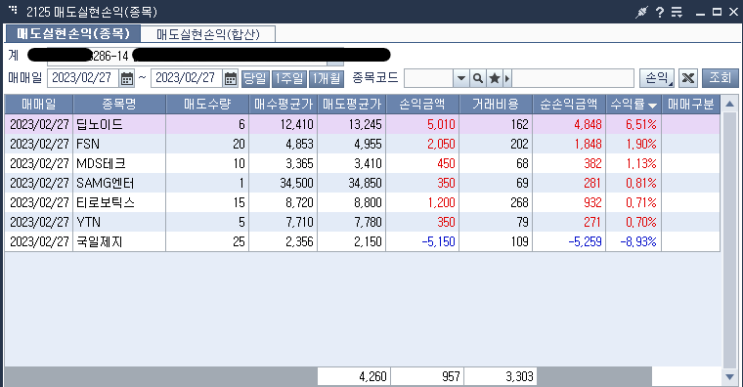Click the 268 transaction cost cell
The height and width of the screenshot is (387, 743).
click(x=496, y=203)
